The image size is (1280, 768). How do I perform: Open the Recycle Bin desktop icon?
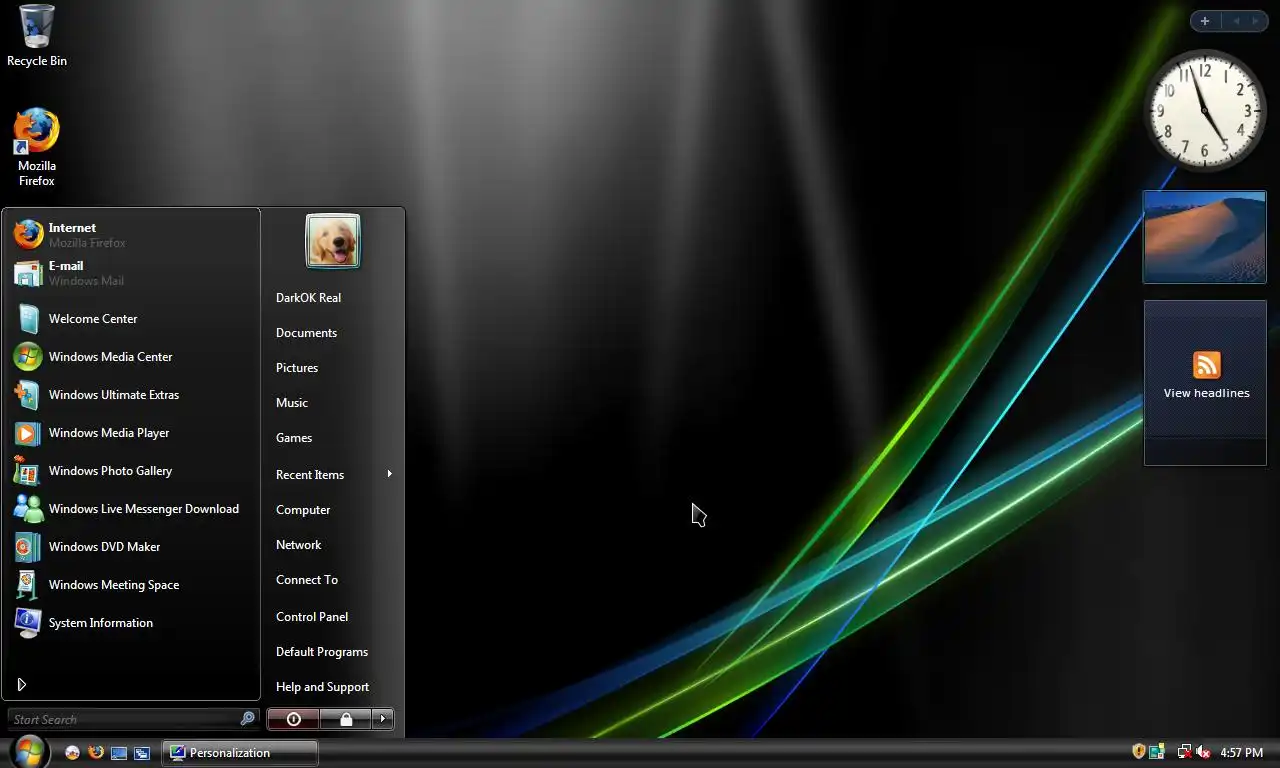point(37,36)
